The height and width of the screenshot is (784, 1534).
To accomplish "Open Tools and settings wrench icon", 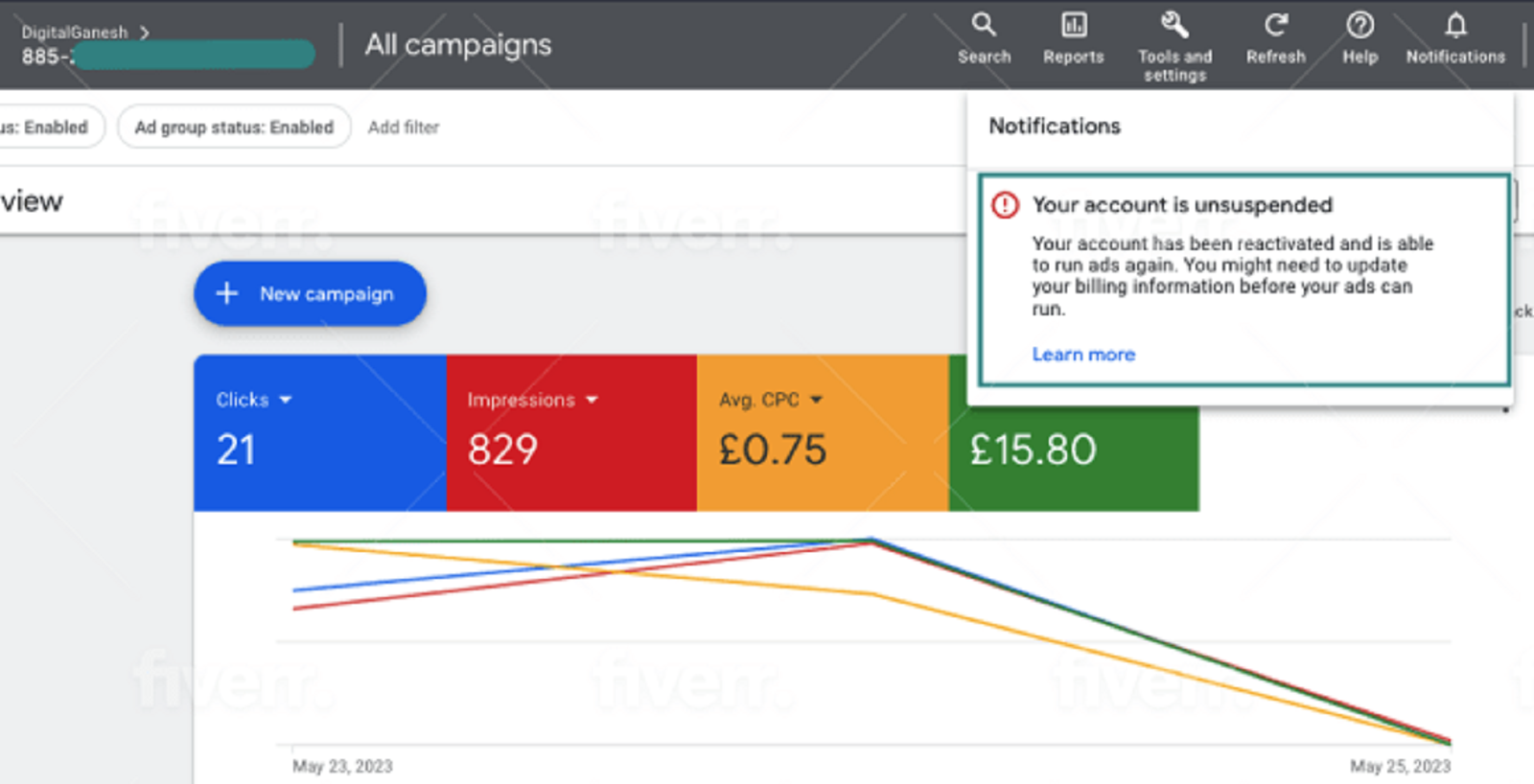I will [1174, 25].
